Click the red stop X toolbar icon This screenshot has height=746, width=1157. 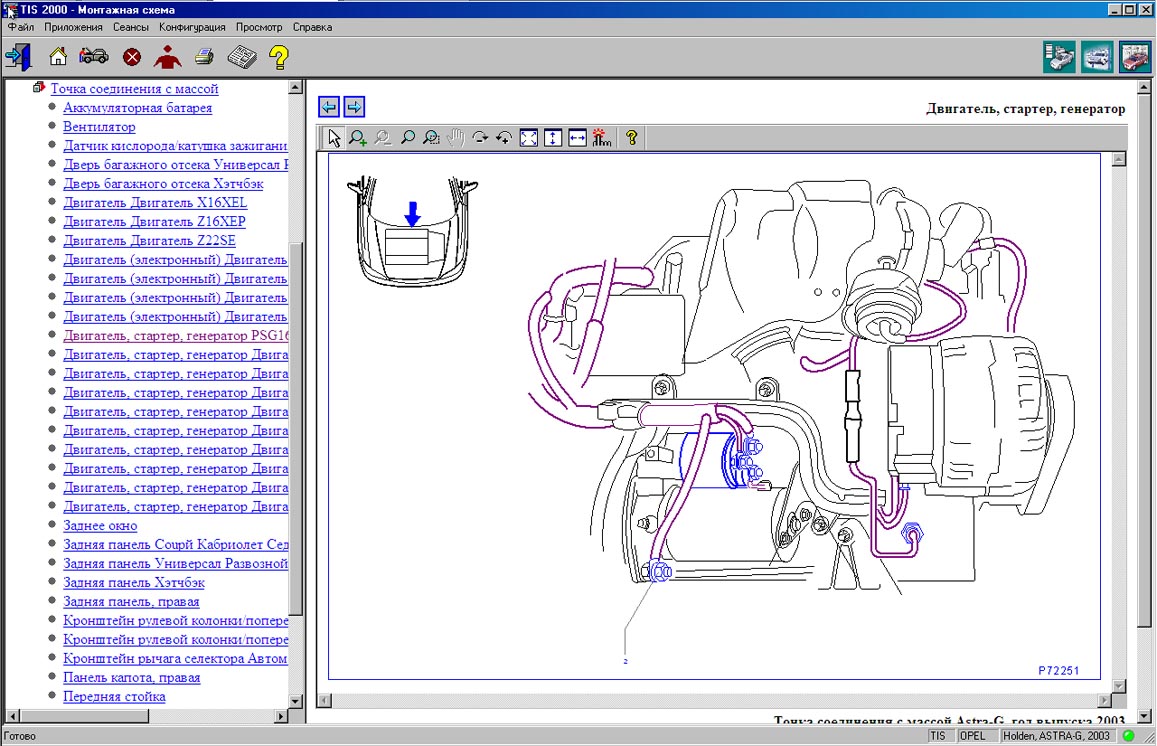point(132,57)
